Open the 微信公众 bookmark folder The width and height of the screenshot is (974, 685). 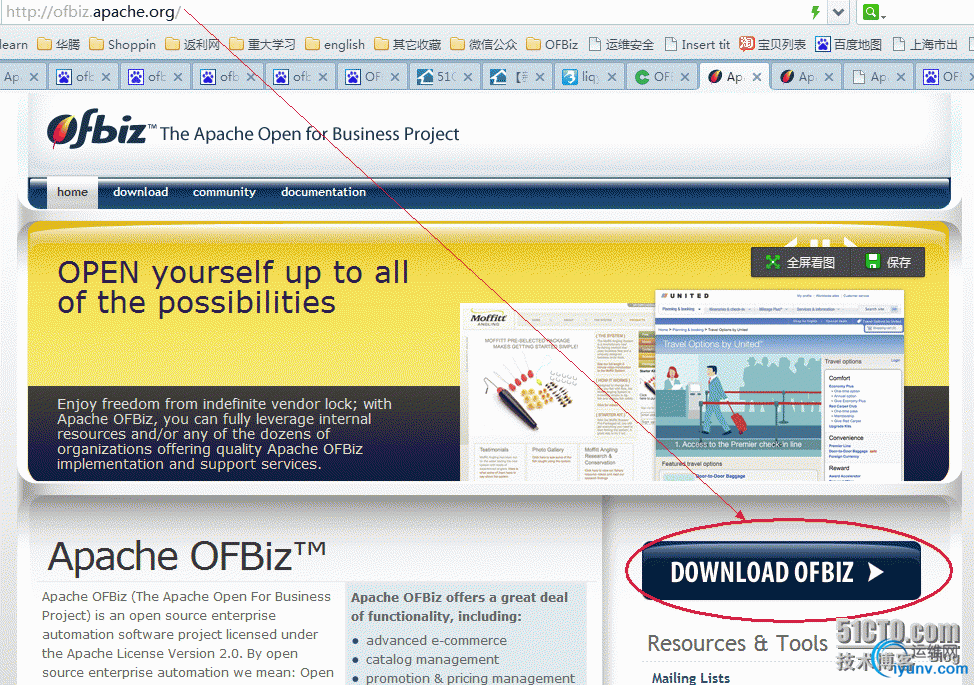click(x=483, y=44)
